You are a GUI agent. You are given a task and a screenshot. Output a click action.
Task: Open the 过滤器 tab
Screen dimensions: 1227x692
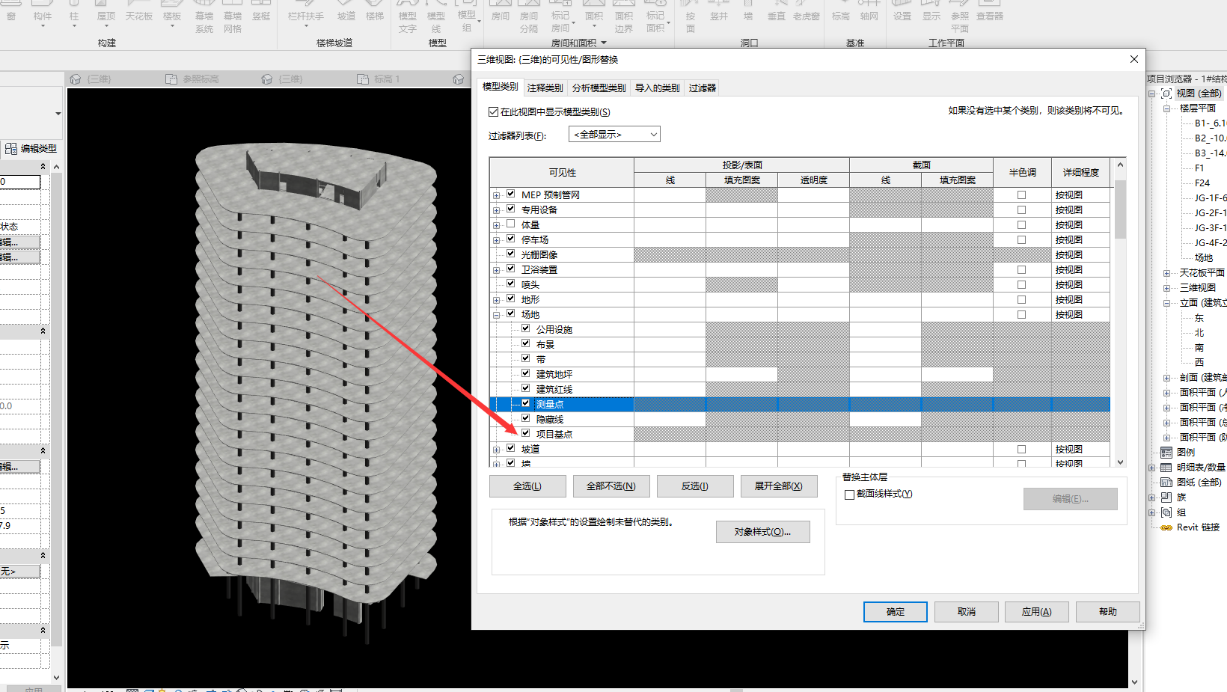pos(702,88)
